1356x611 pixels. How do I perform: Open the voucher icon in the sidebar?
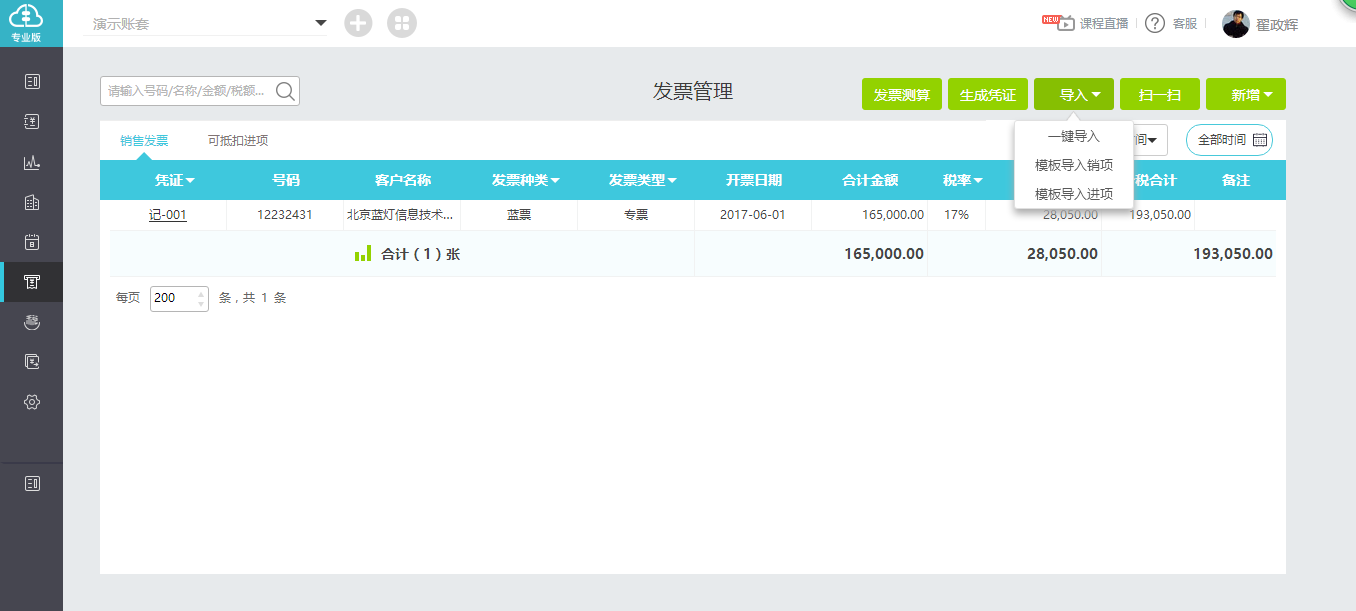32,80
